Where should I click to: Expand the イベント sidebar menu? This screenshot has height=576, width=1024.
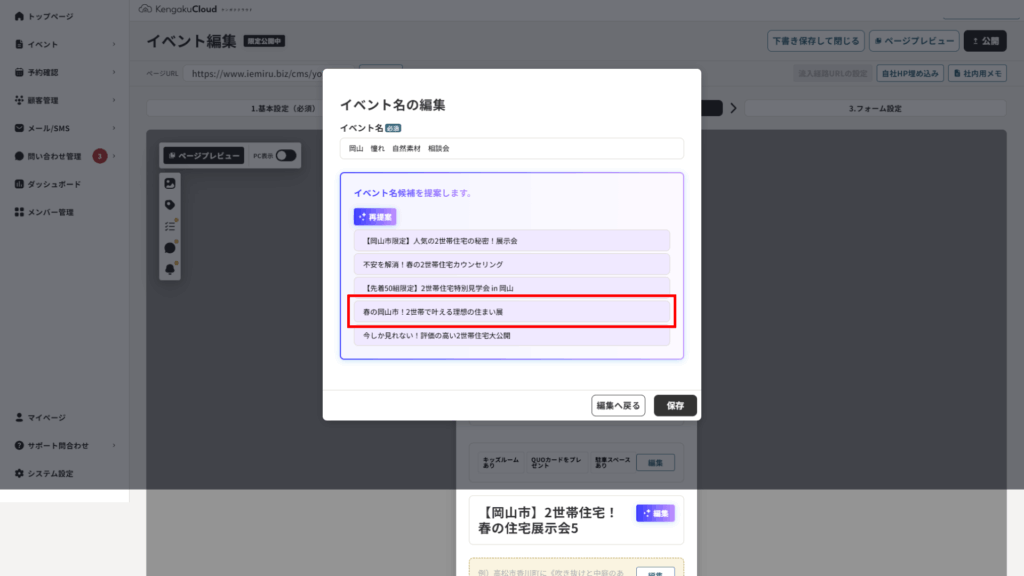64,44
